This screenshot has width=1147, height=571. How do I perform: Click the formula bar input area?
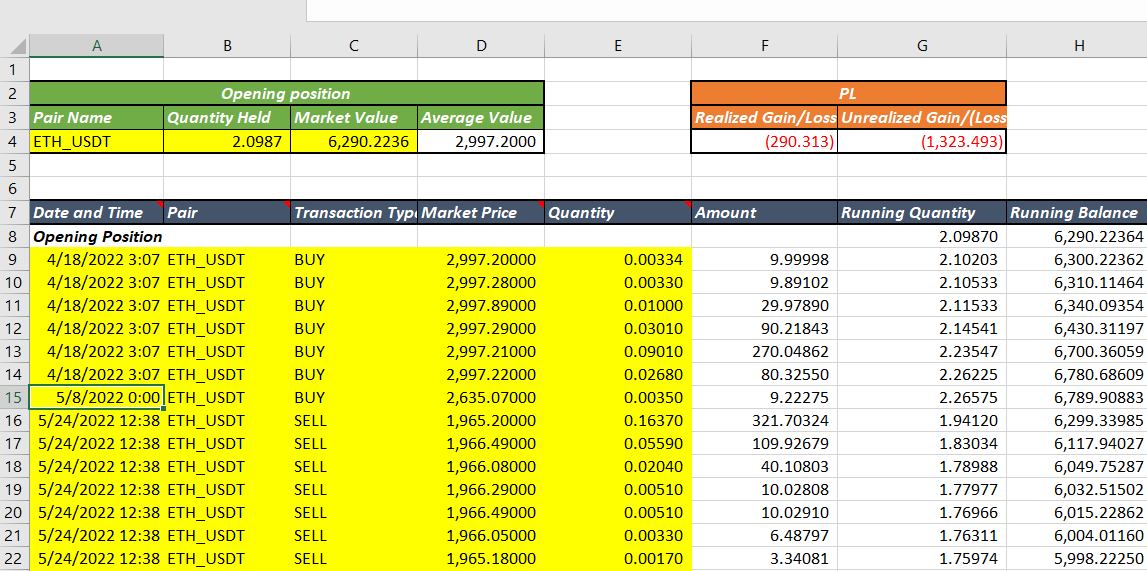[x=726, y=10]
